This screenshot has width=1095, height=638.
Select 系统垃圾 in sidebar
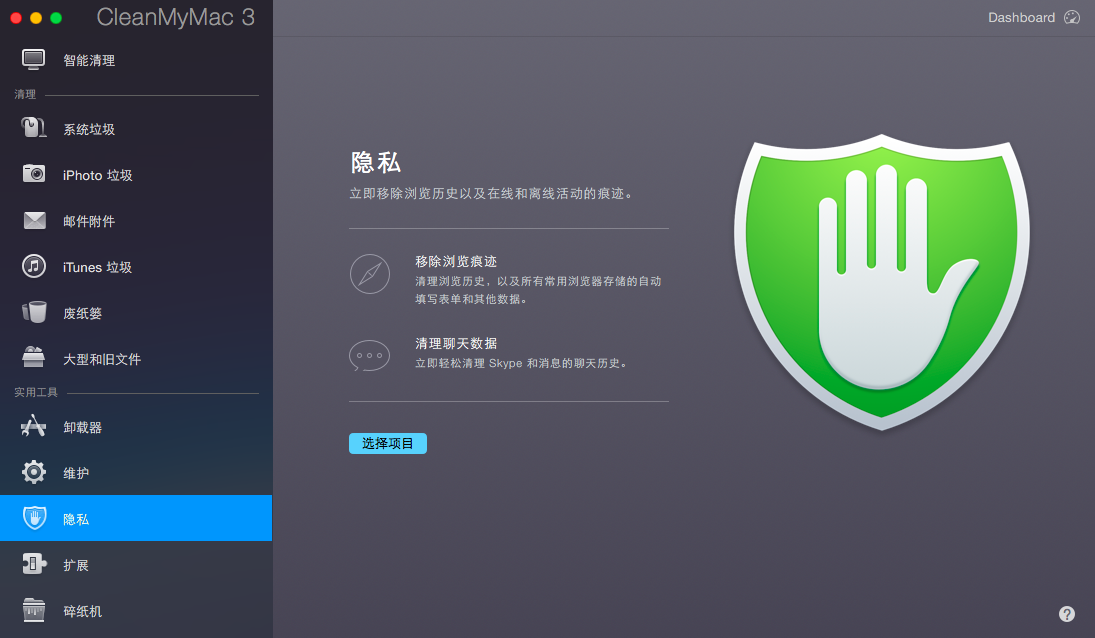coord(136,129)
